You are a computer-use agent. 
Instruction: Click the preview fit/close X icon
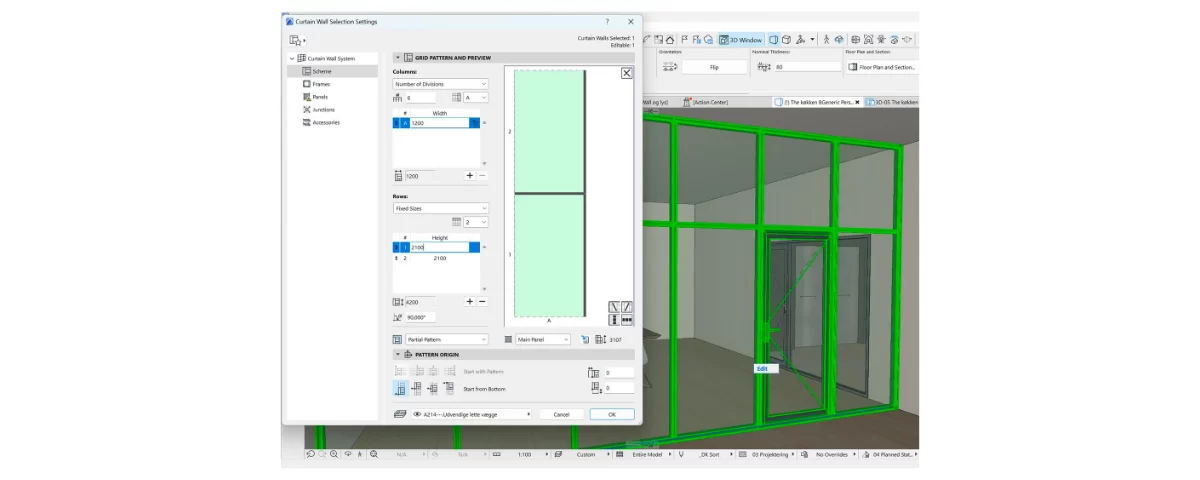pyautogui.click(x=627, y=73)
